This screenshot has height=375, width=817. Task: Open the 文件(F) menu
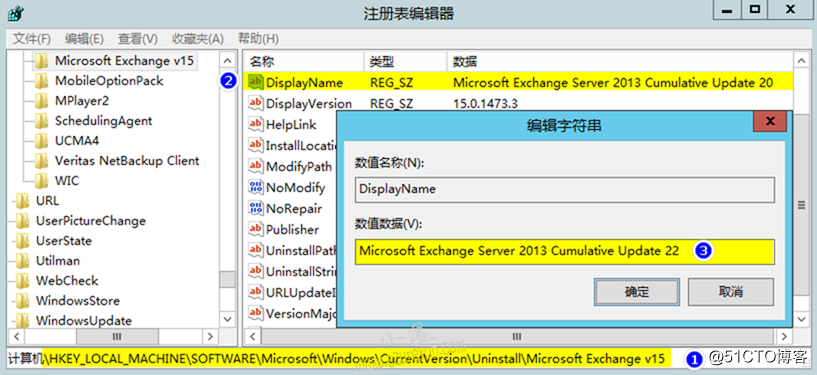32,39
